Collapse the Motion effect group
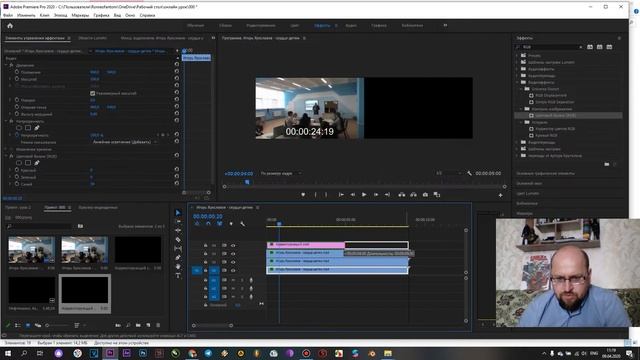This screenshot has width=640, height=360. click(x=6, y=65)
